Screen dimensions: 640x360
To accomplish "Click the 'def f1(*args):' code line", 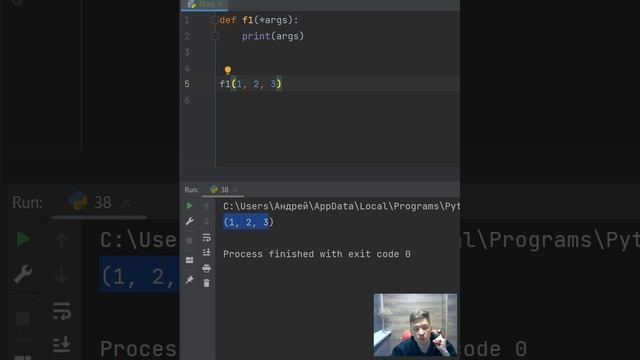I will (259, 20).
